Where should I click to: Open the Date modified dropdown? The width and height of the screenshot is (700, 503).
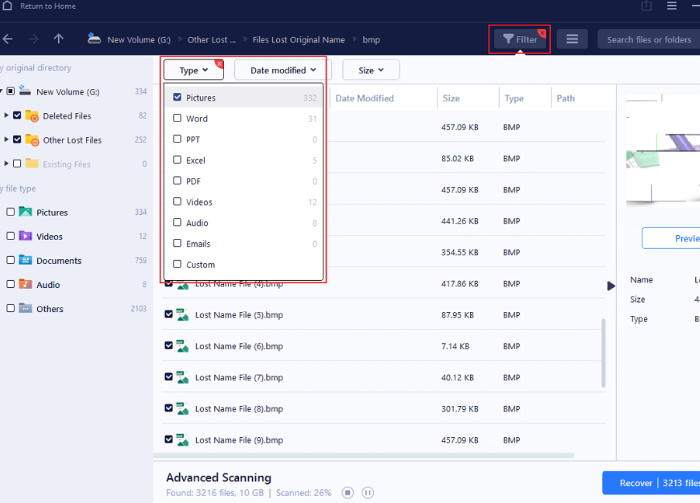point(282,70)
